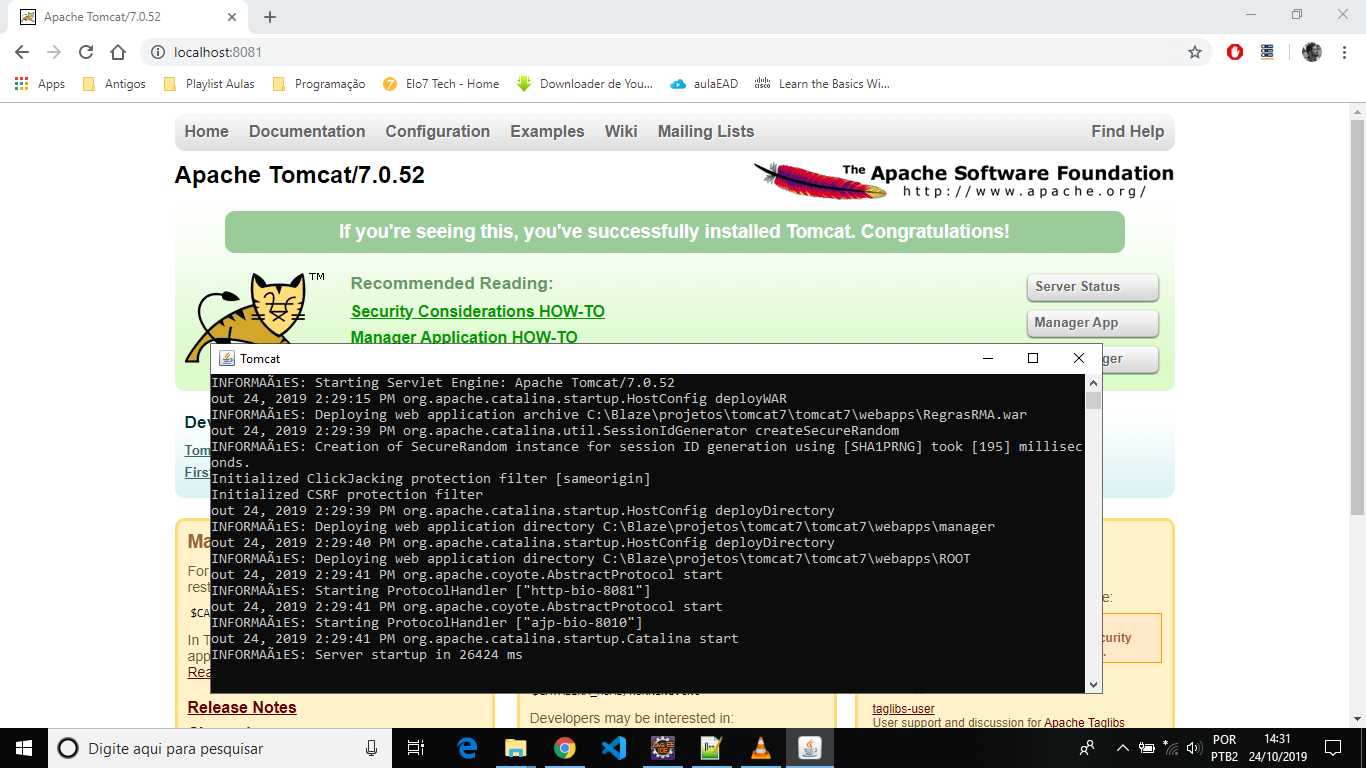This screenshot has width=1366, height=768.
Task: Open the Java EE IDE taskbar icon
Action: click(x=663, y=747)
